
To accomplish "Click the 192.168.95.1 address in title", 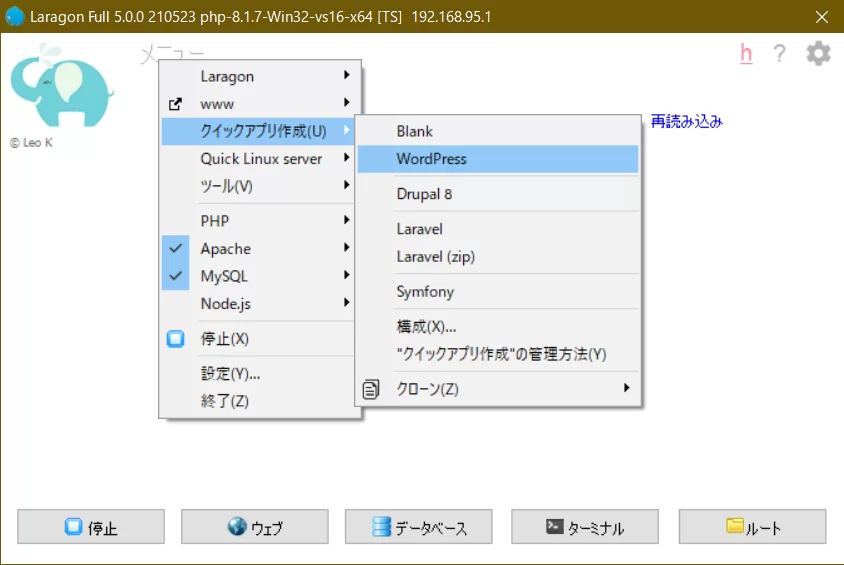I will 451,17.
